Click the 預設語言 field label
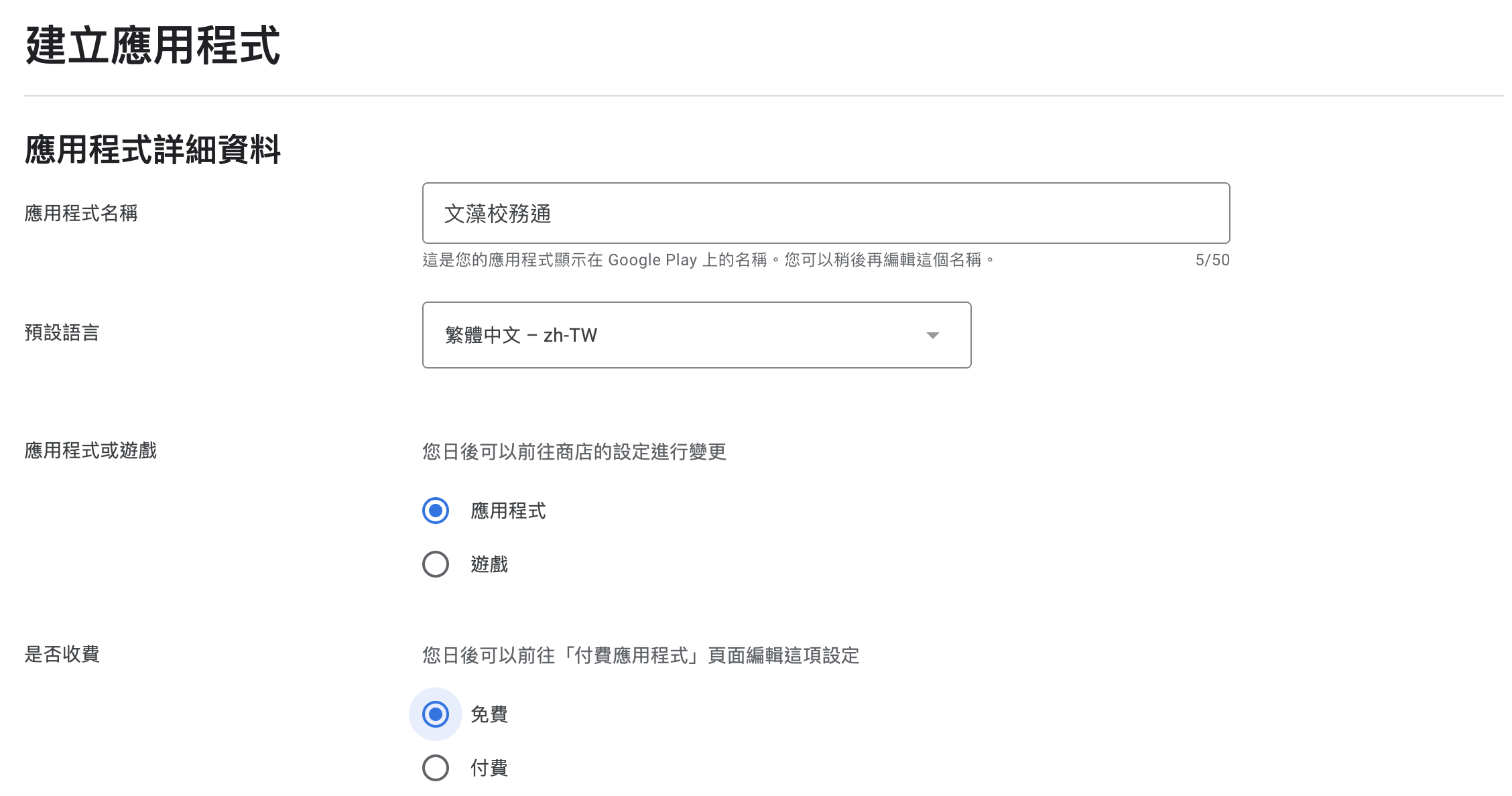 point(62,332)
